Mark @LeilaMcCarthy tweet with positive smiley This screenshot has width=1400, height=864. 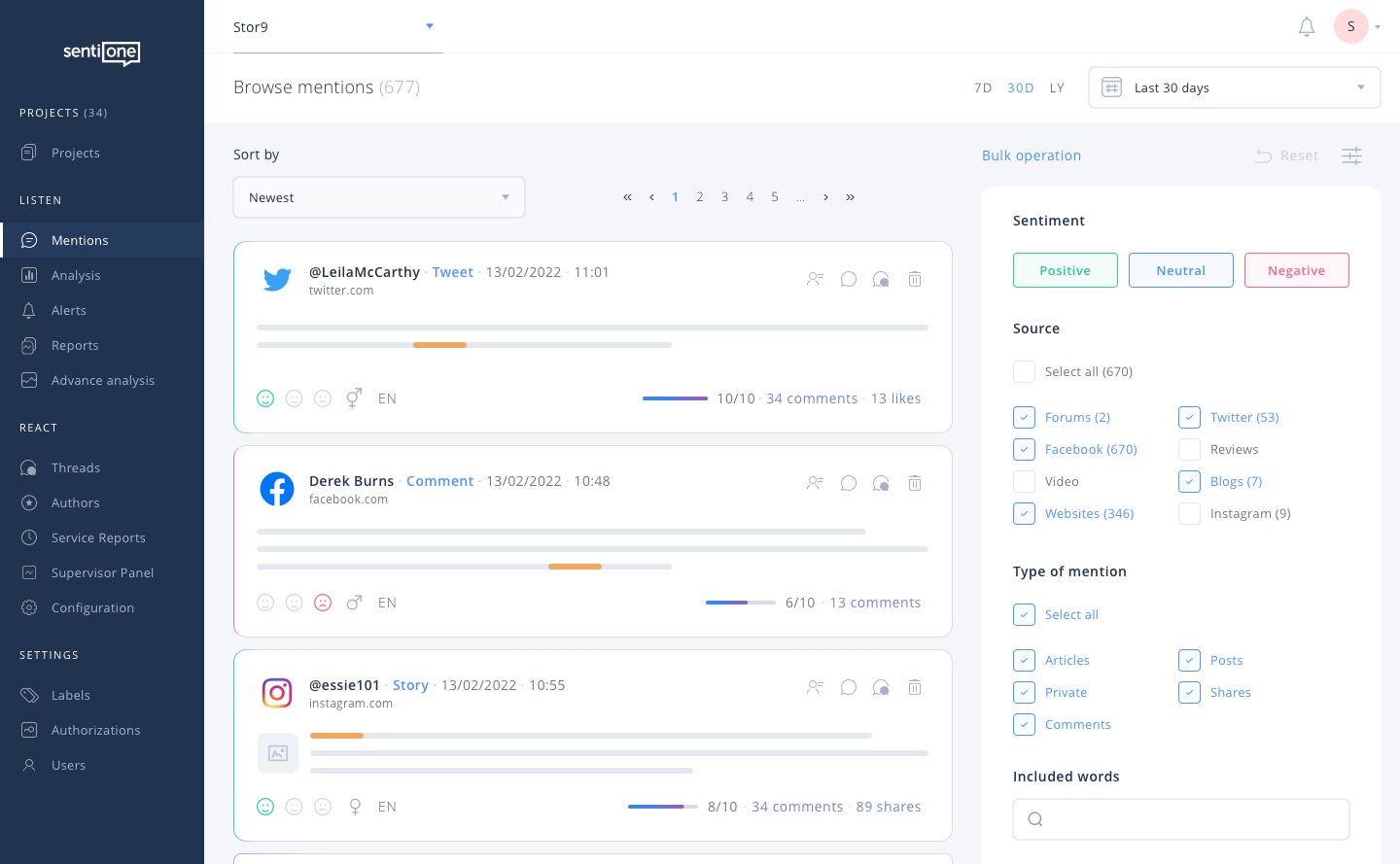(265, 398)
